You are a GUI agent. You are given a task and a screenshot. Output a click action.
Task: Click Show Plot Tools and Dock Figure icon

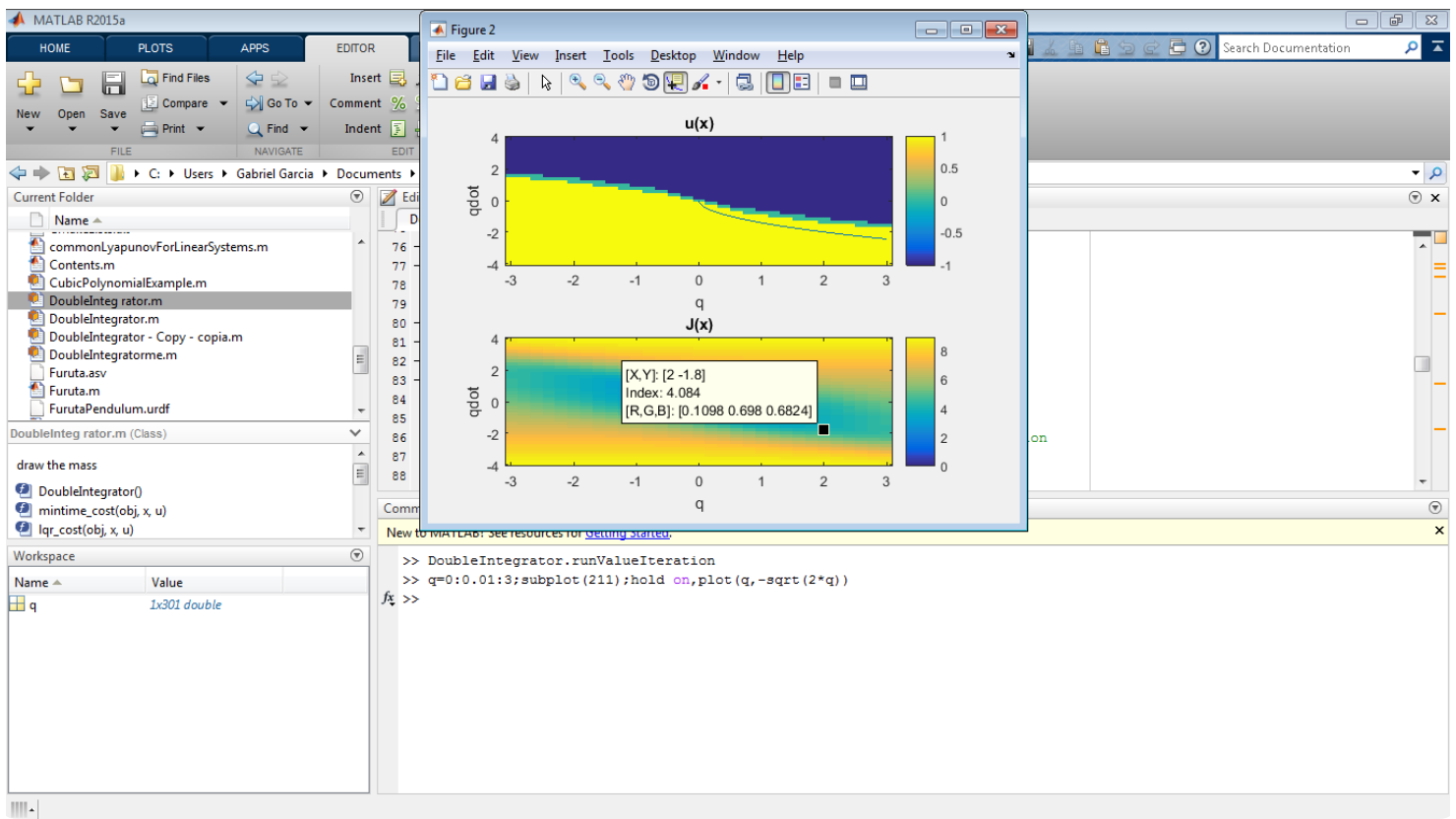click(x=859, y=83)
